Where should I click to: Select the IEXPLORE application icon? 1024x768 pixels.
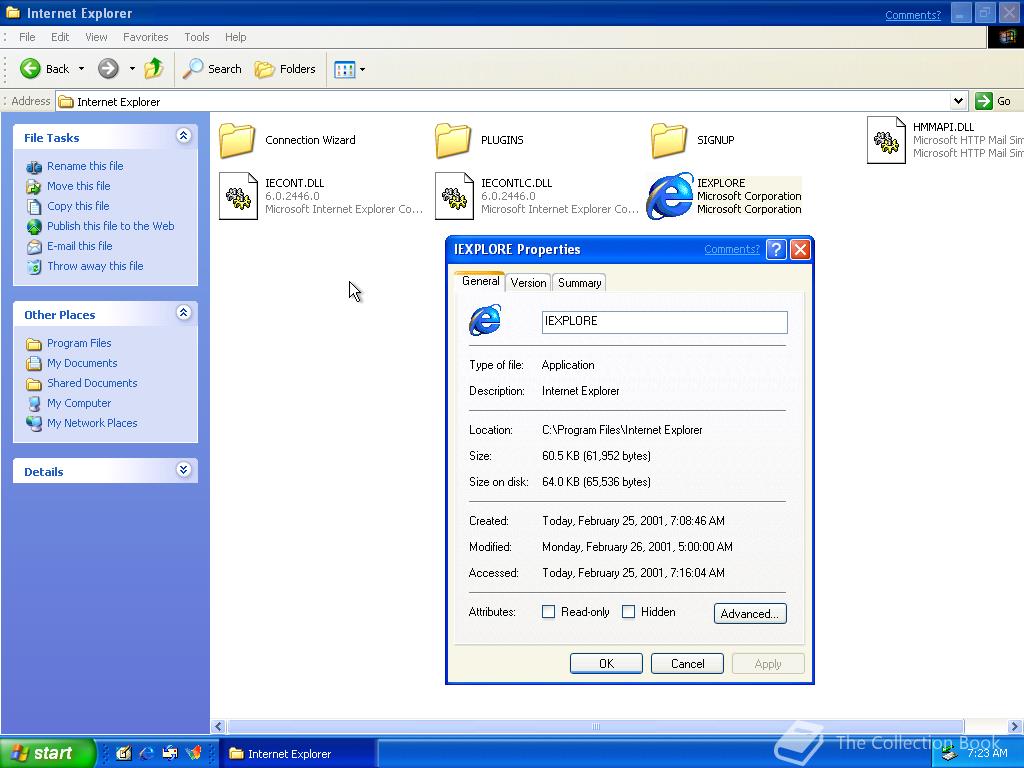click(669, 196)
